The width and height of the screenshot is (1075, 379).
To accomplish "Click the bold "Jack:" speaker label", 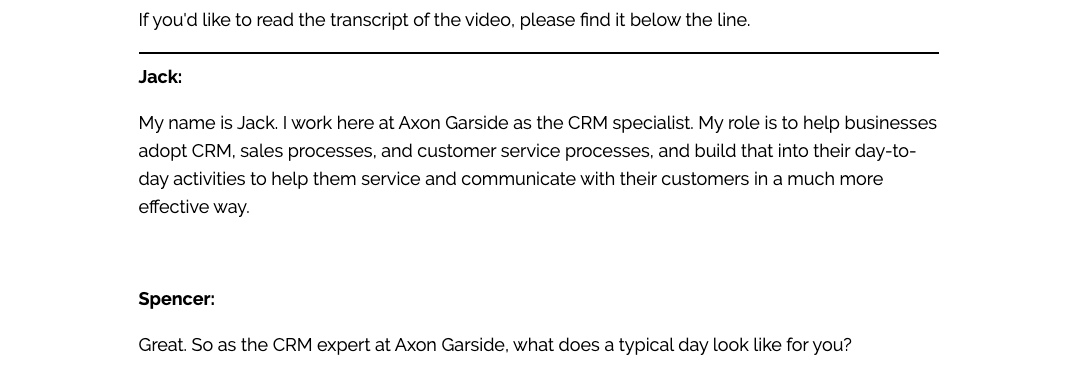I will pos(160,77).
